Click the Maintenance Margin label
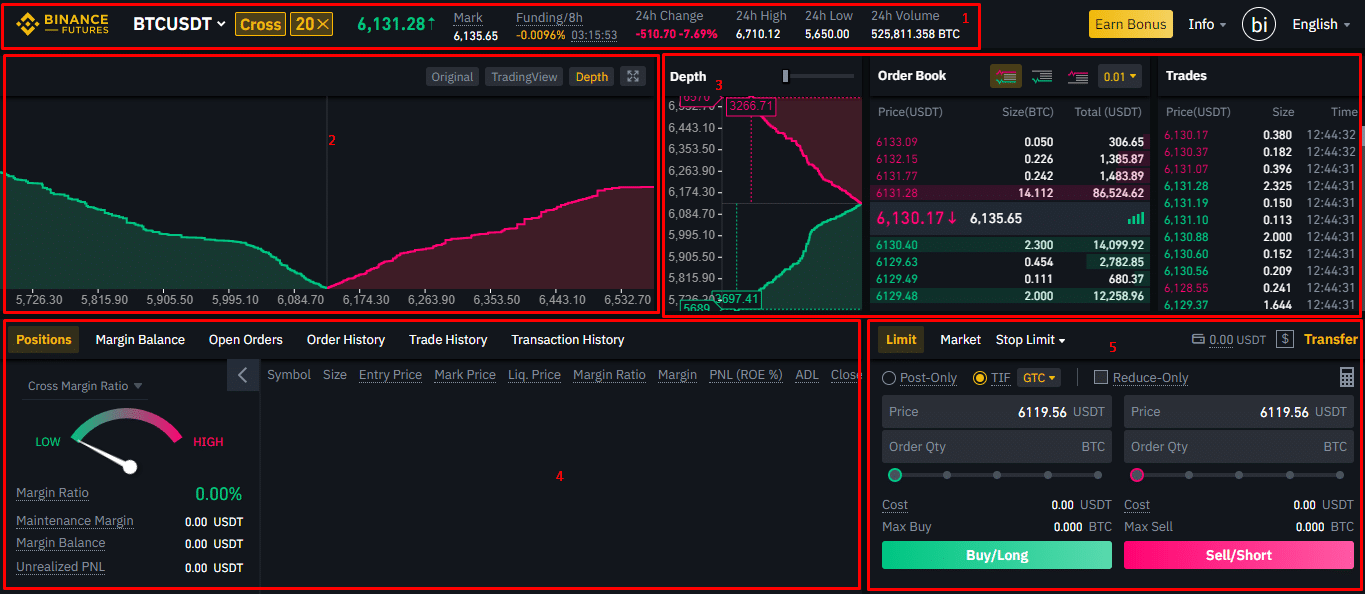Image resolution: width=1365 pixels, height=594 pixels. 75,521
